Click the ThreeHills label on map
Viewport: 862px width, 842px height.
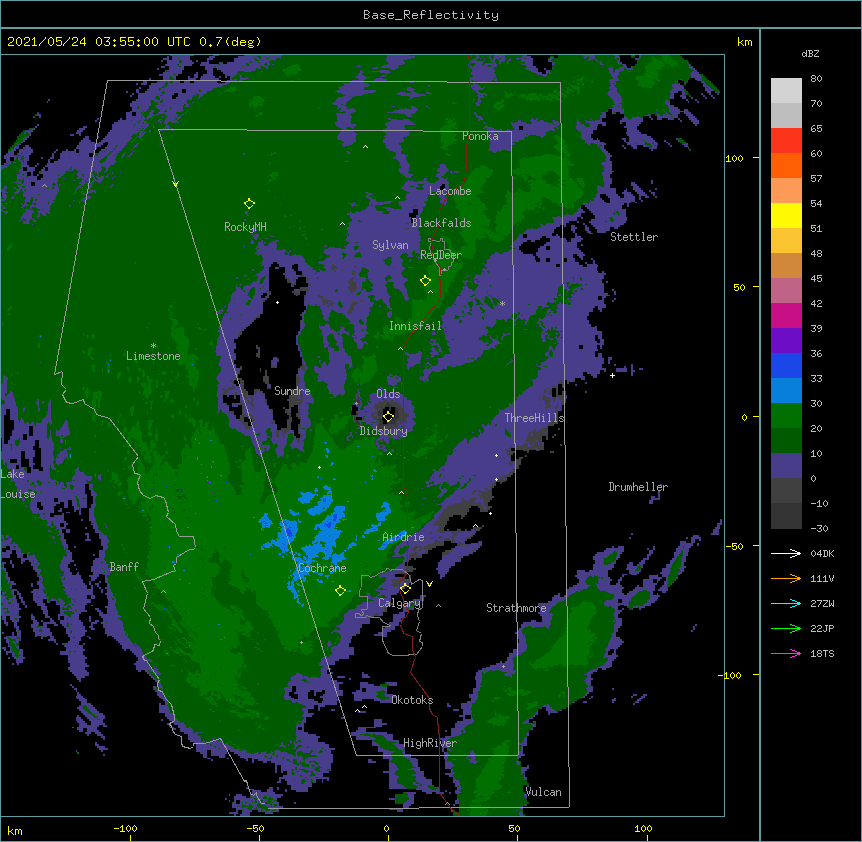click(x=534, y=418)
